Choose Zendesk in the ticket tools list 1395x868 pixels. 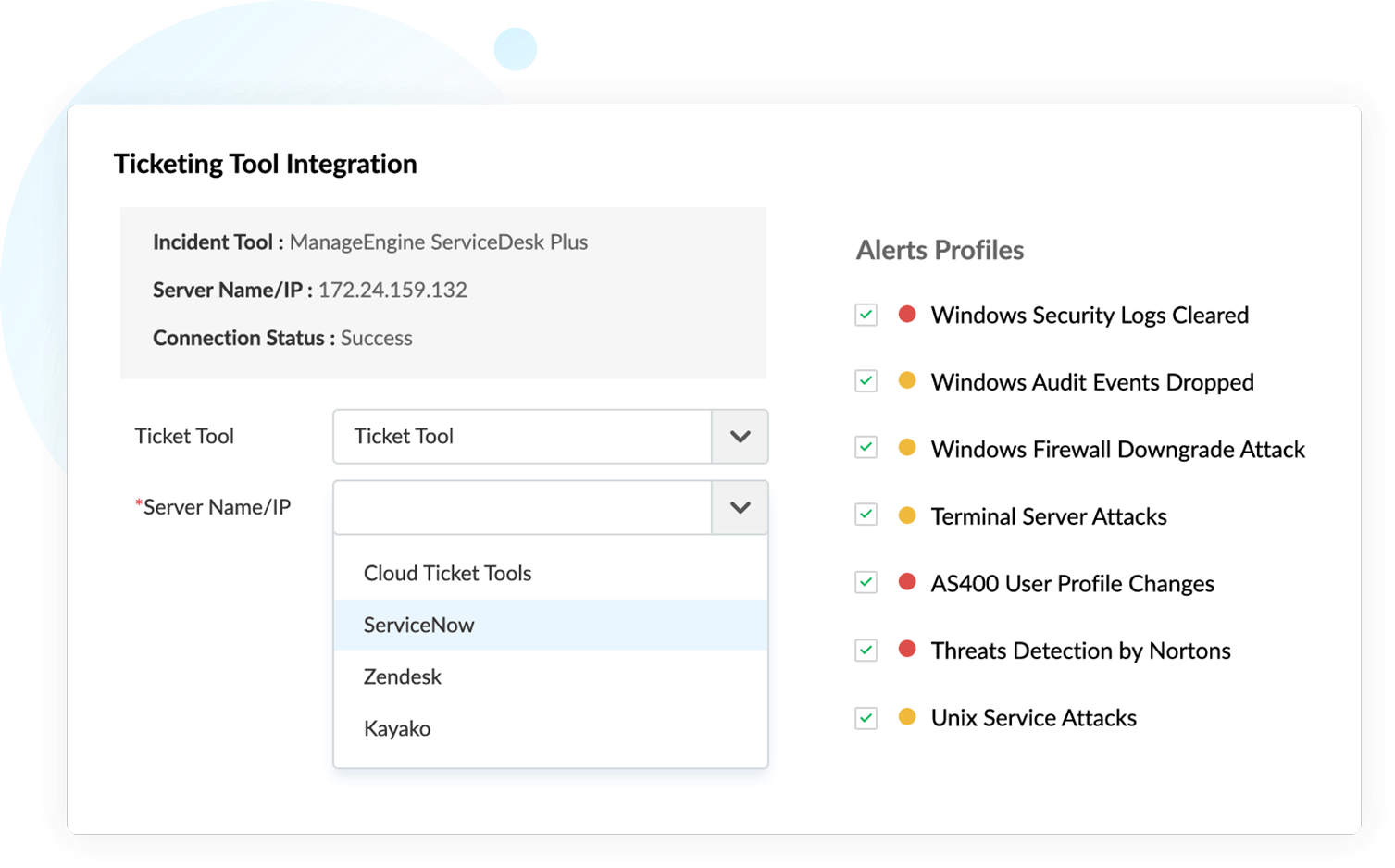[x=403, y=676]
